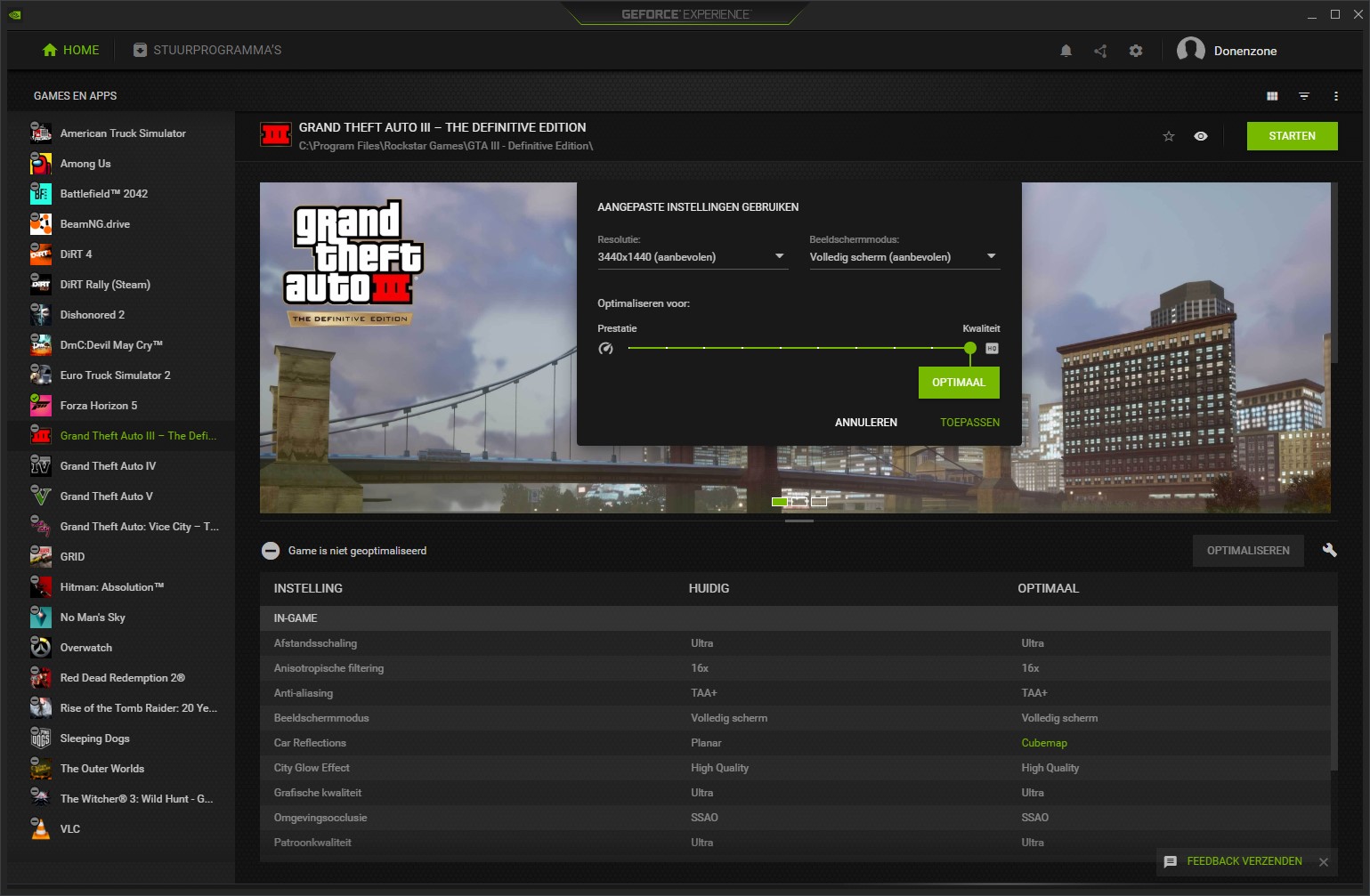Viewport: 1370px width, 896px height.
Task: Click TOEPASSEN to apply settings
Action: pos(969,423)
